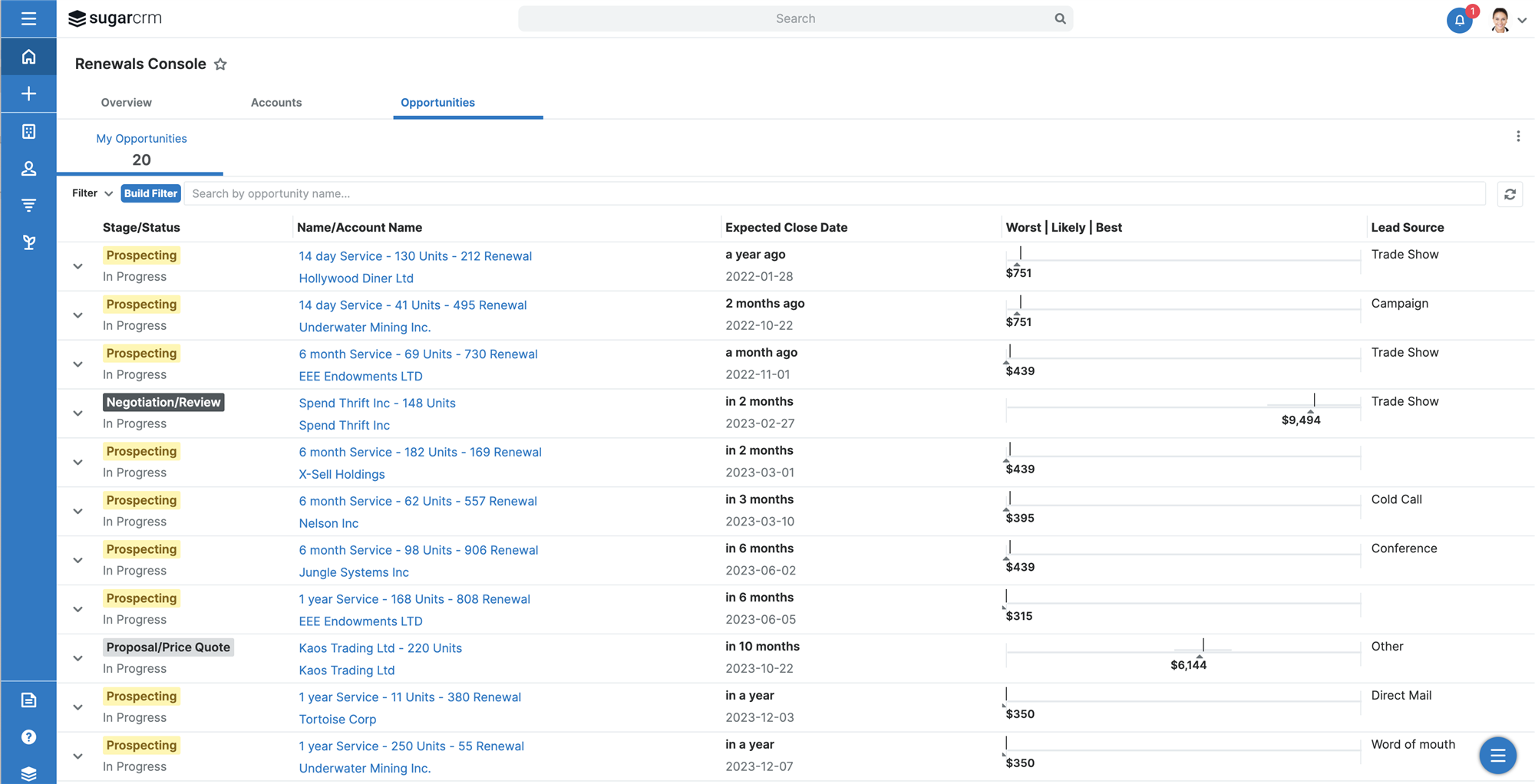The image size is (1535, 784).
Task: Switch to the Accounts tab
Action: (x=276, y=102)
